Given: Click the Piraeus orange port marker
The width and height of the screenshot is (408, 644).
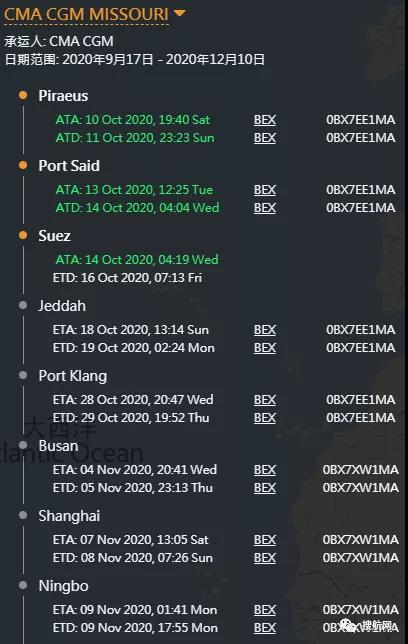Looking at the screenshot, I should tap(23, 95).
